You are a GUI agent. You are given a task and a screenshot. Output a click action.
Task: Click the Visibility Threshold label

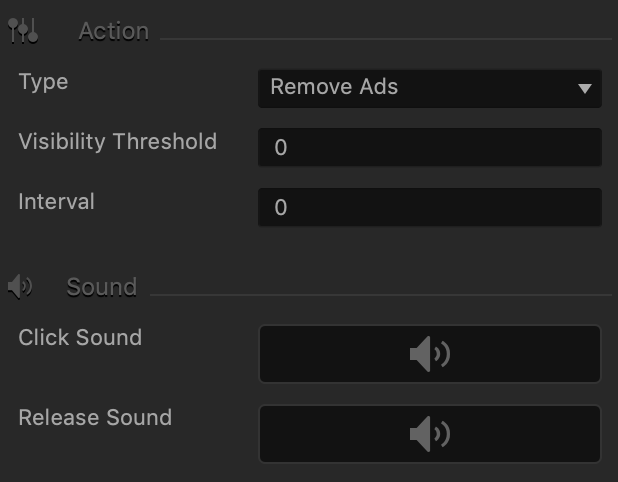[x=118, y=141]
